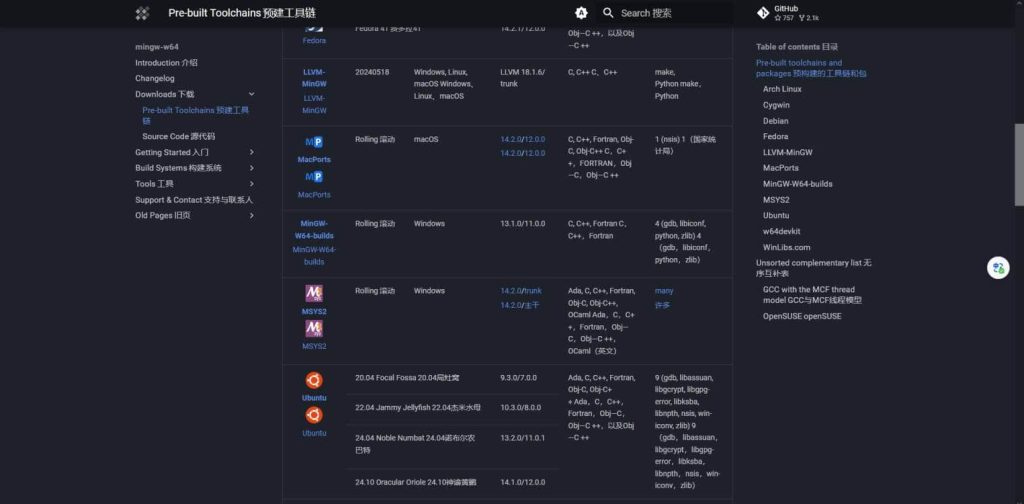Image resolution: width=1024 pixels, height=504 pixels.
Task: Expand the Build Systems sidebar section
Action: pyautogui.click(x=251, y=168)
